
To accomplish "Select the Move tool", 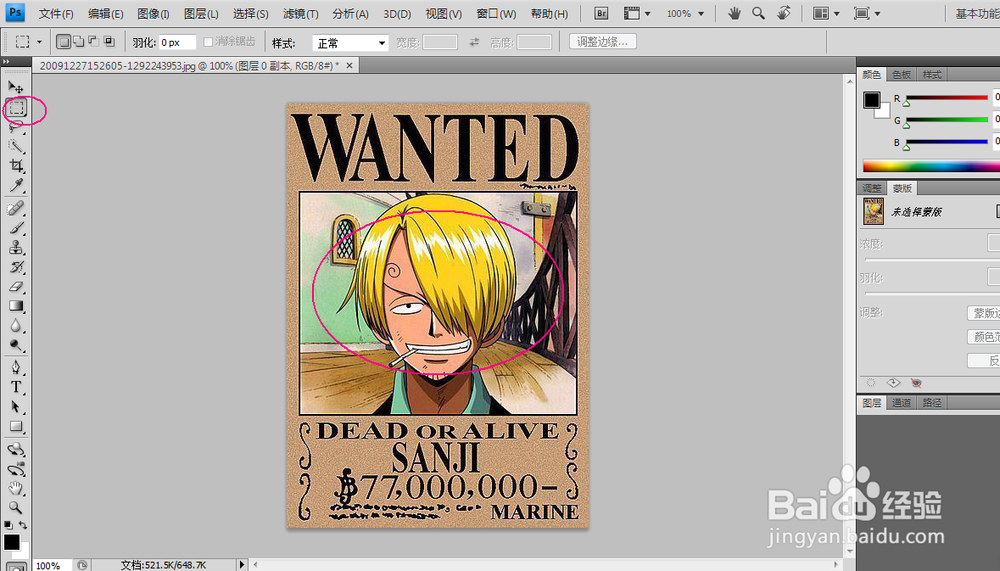I will coord(16,87).
